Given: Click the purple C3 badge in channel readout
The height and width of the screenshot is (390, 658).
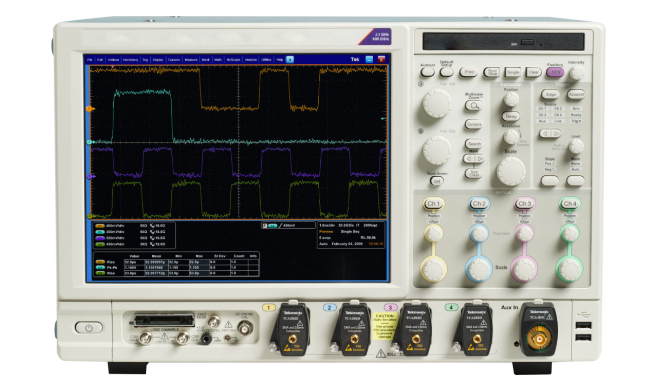Looking at the screenshot, I should click(100, 238).
